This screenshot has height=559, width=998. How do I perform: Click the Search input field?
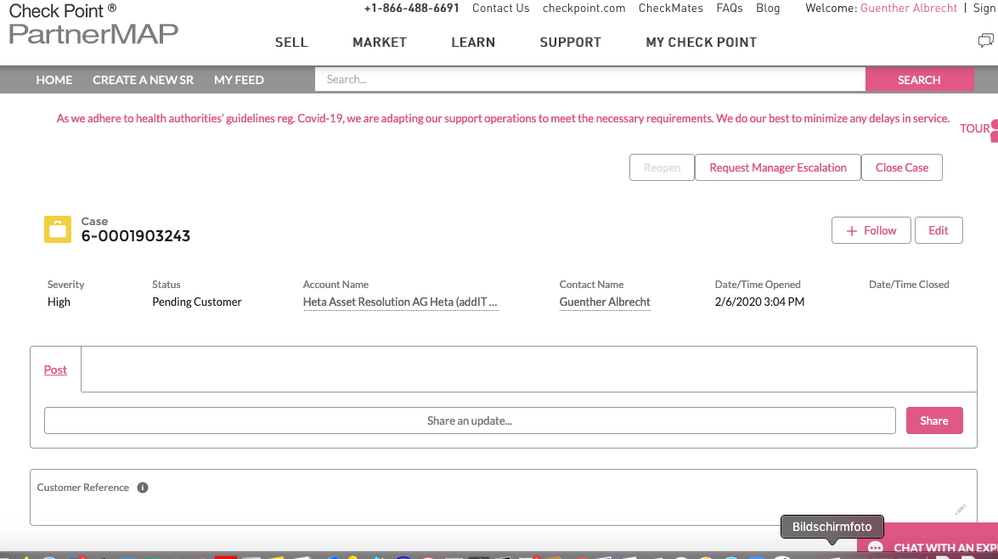pyautogui.click(x=590, y=80)
